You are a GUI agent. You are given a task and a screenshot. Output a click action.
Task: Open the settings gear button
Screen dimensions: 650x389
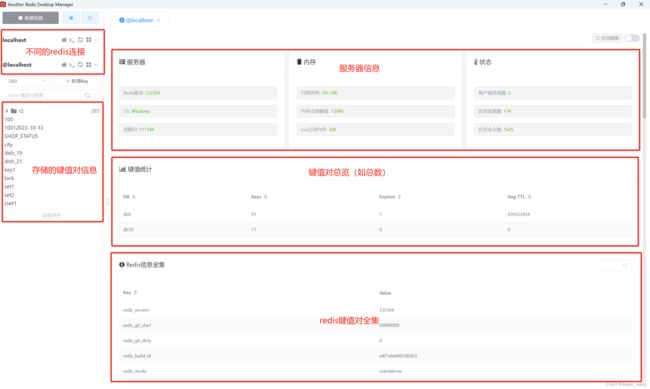coord(71,18)
